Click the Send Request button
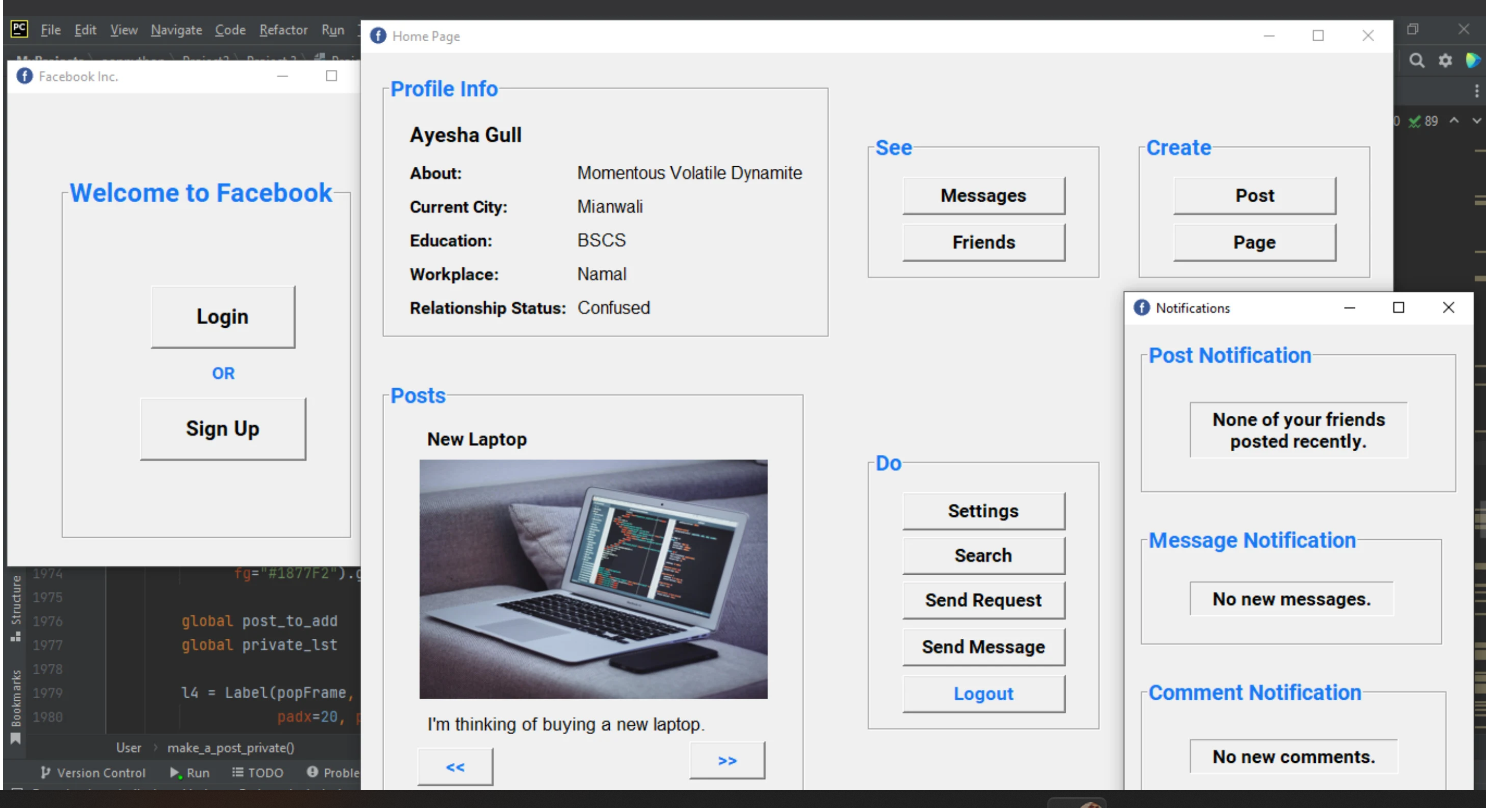The image size is (1486, 808). coord(984,601)
